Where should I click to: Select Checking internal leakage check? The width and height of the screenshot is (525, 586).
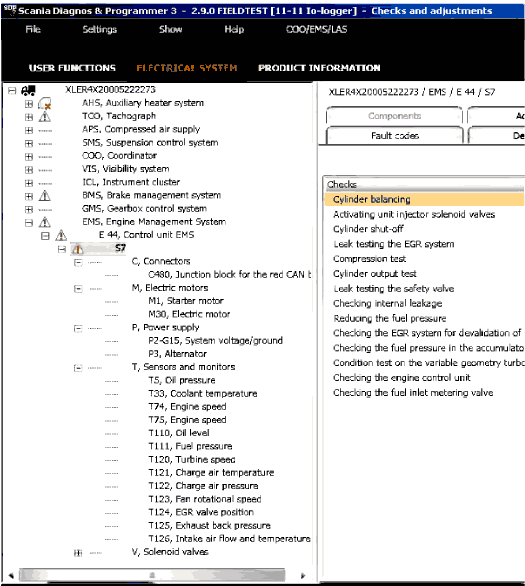387,303
